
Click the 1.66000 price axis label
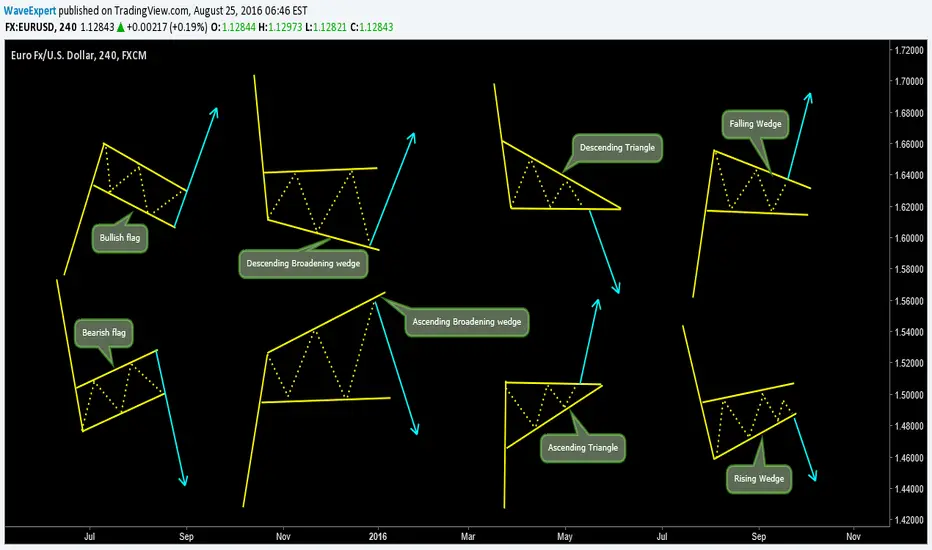[x=909, y=144]
